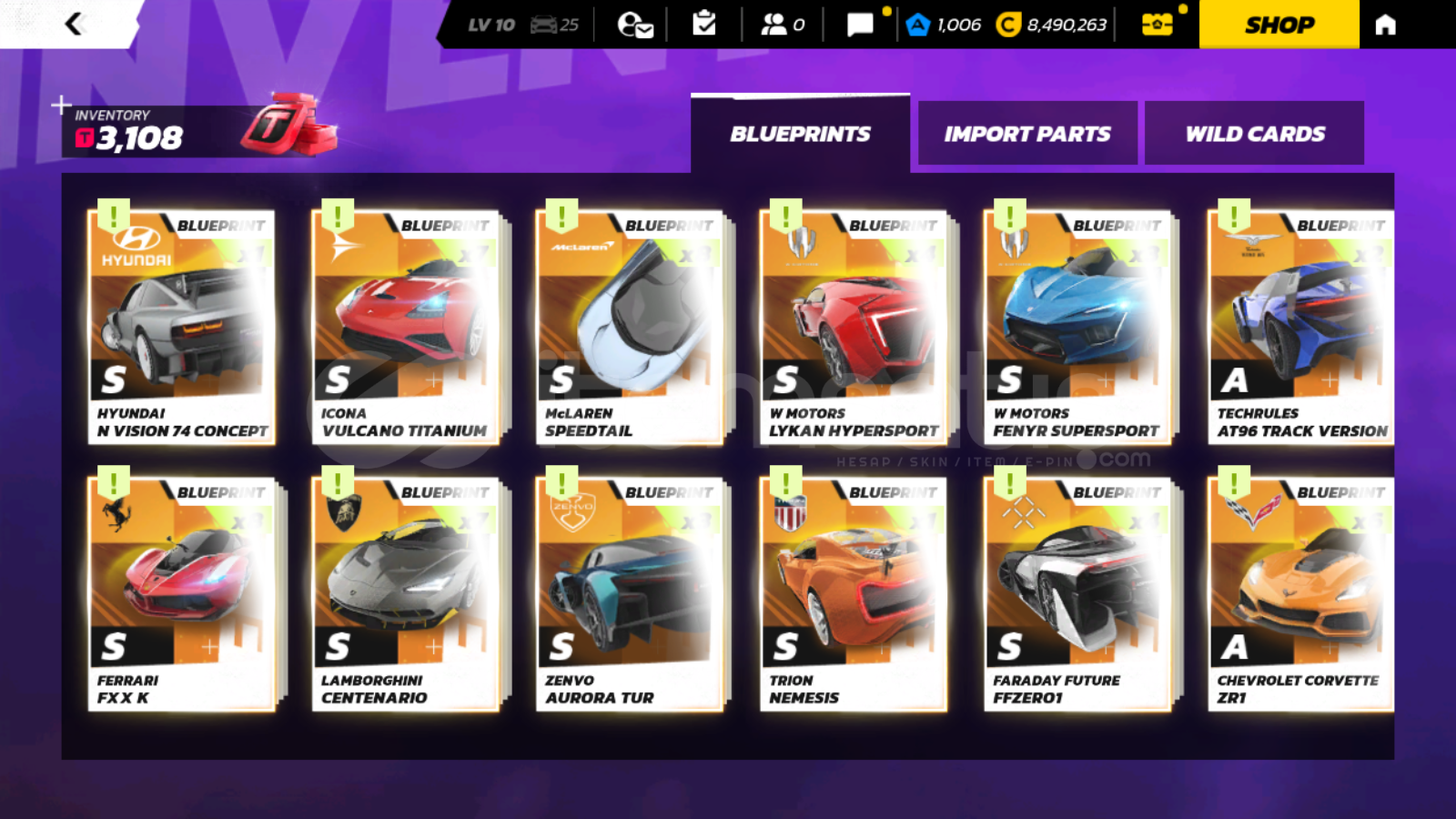Go back with the arrow icon
The image size is (1456, 819).
[x=74, y=24]
